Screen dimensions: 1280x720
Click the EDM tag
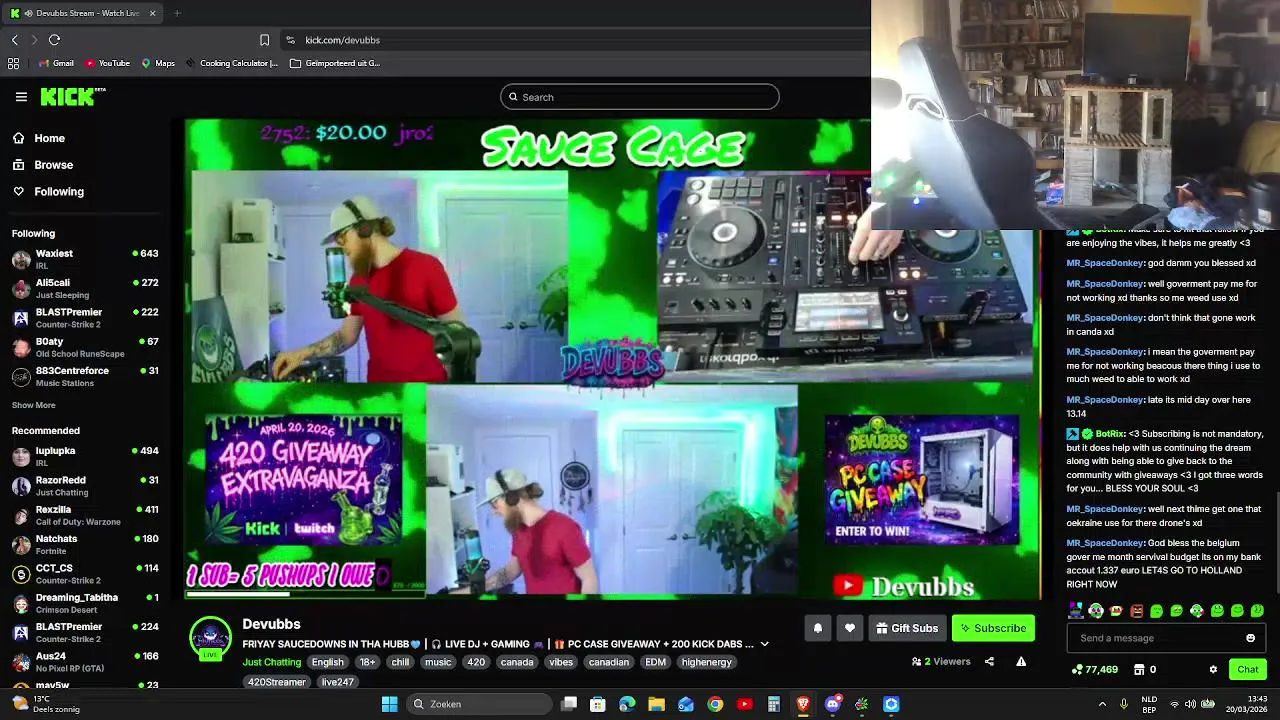click(655, 662)
